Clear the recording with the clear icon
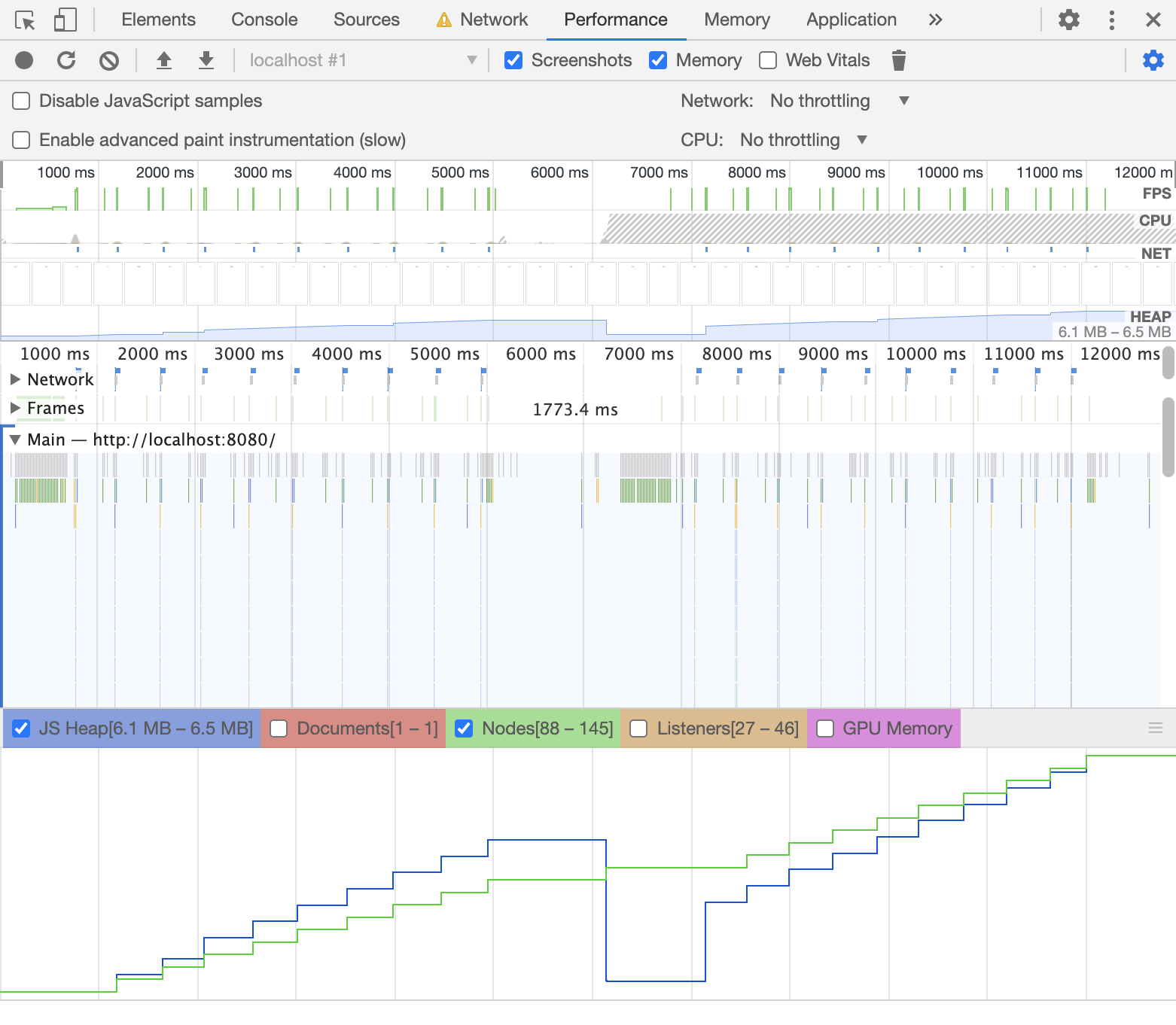 coord(109,60)
